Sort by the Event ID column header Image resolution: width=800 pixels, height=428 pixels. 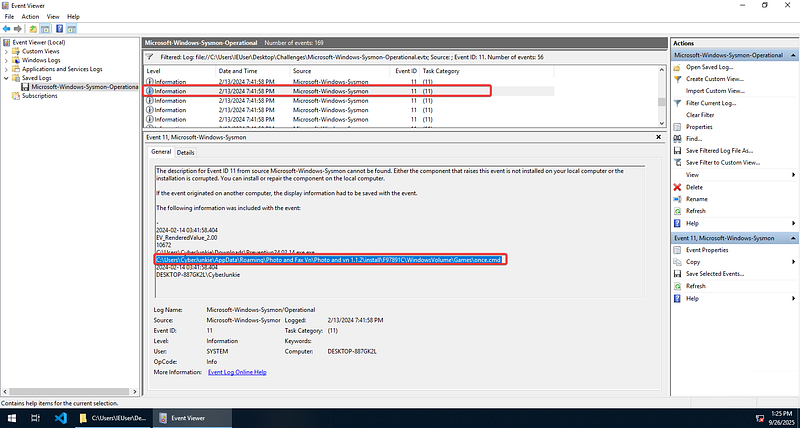pos(405,71)
